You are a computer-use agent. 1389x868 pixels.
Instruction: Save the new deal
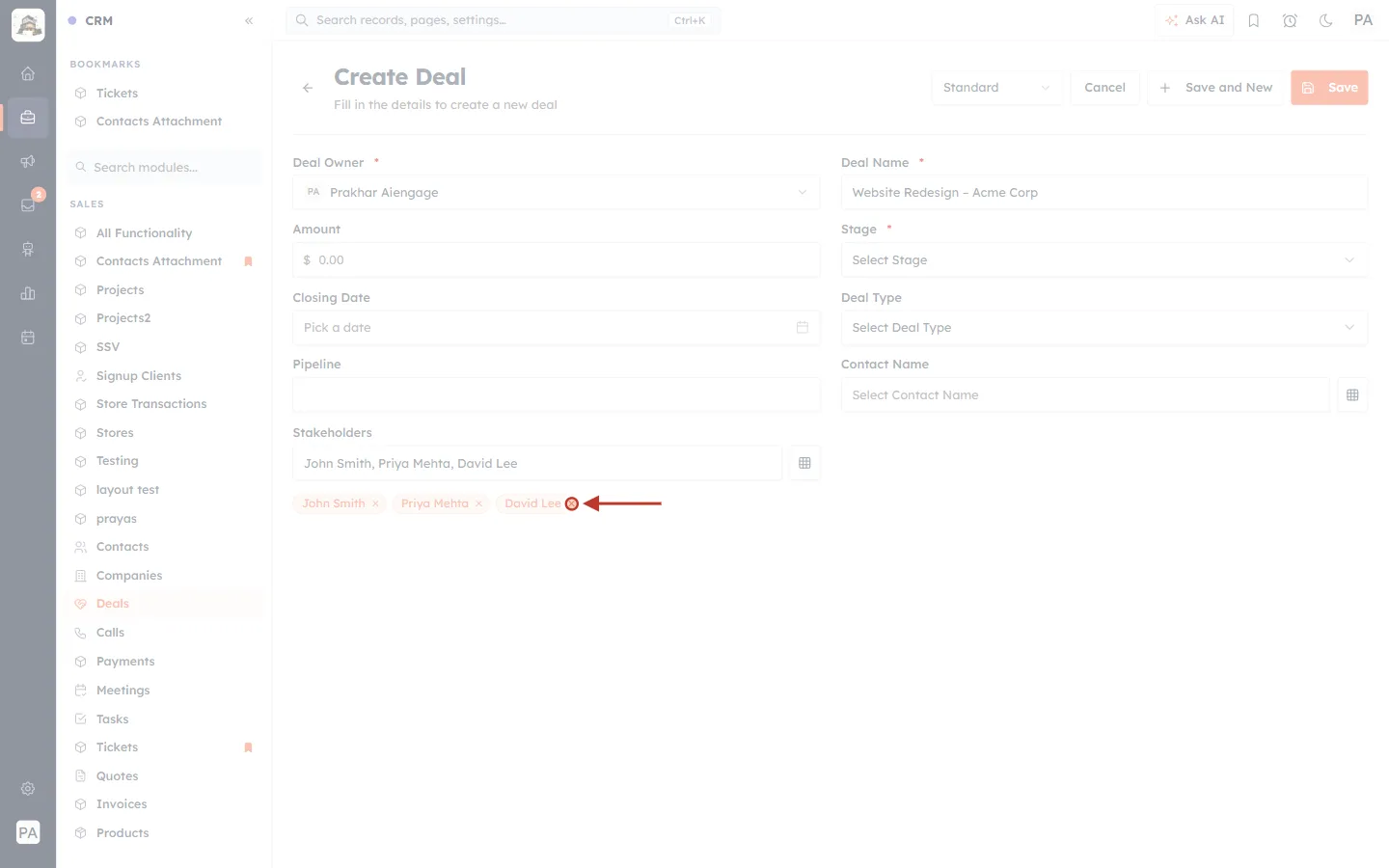1329,88
